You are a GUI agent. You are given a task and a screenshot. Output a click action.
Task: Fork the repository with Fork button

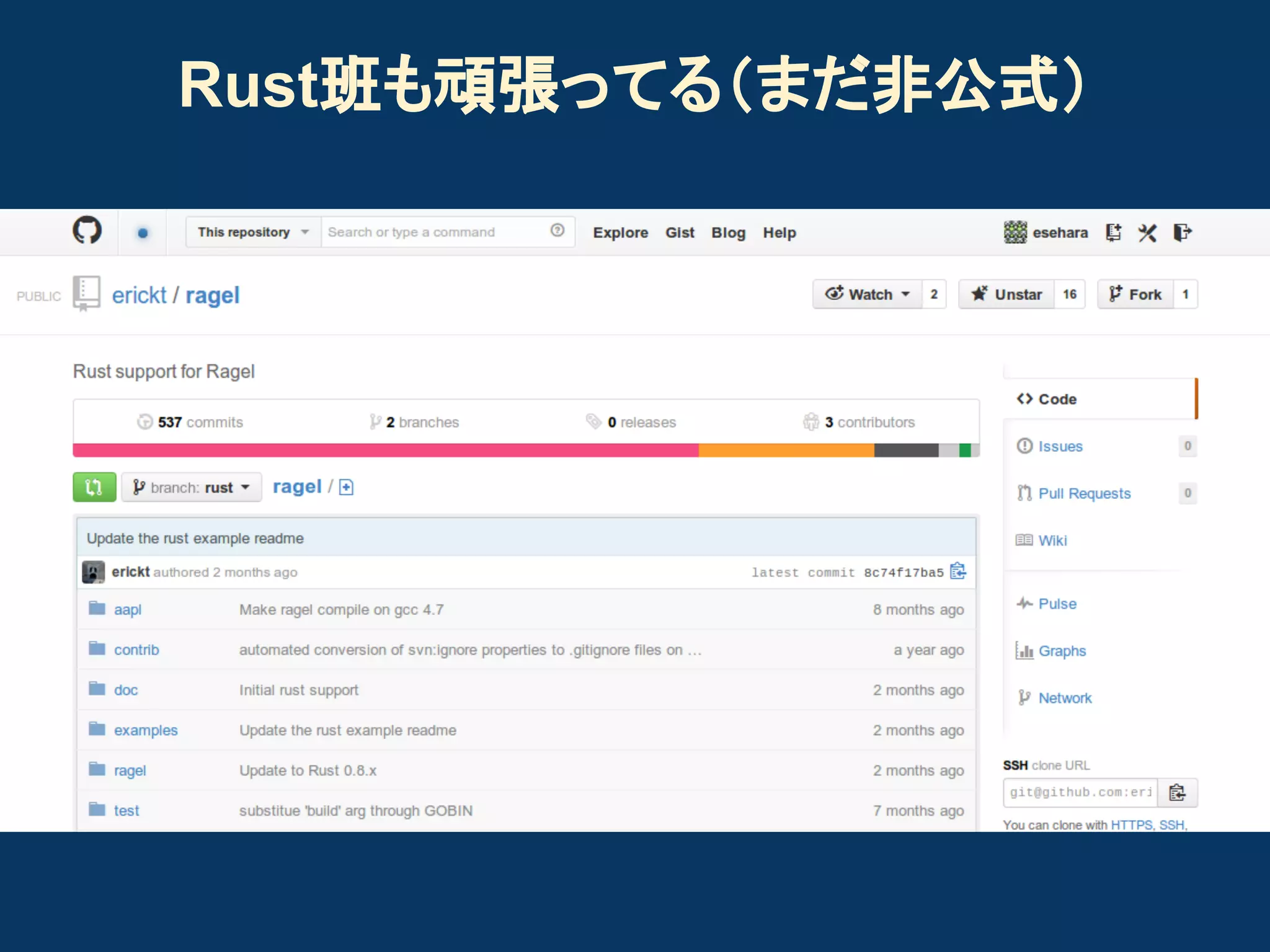tap(1135, 294)
